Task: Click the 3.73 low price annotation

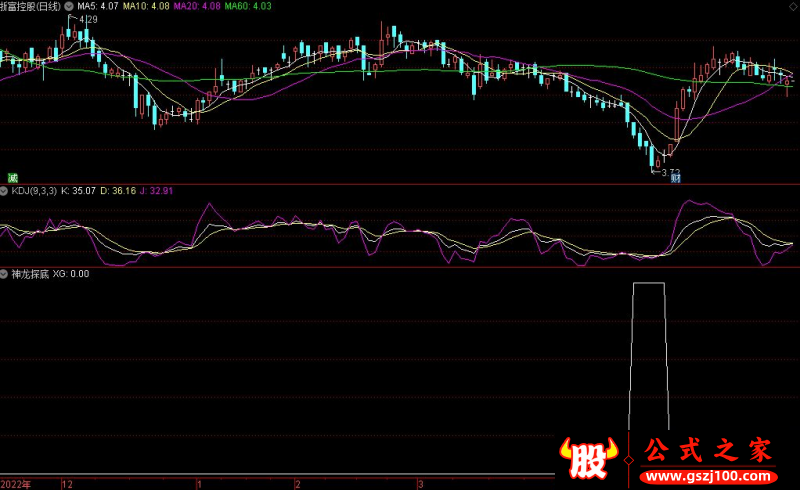Action: point(668,171)
